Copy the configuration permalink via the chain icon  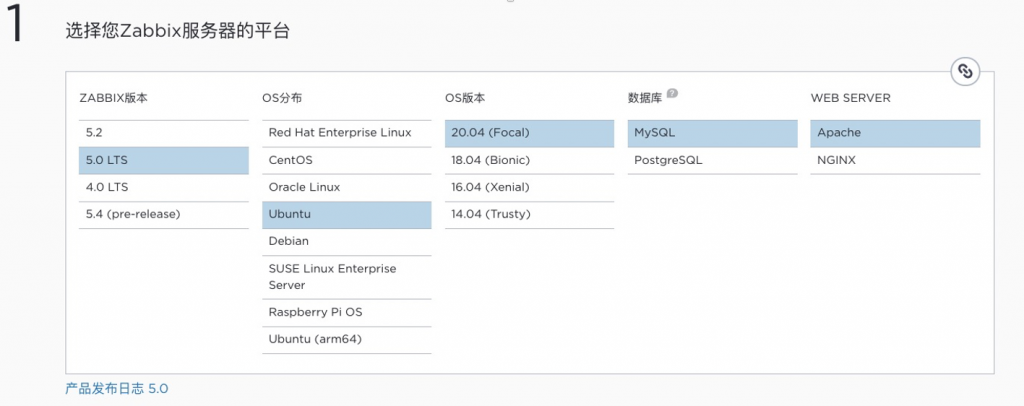965,71
